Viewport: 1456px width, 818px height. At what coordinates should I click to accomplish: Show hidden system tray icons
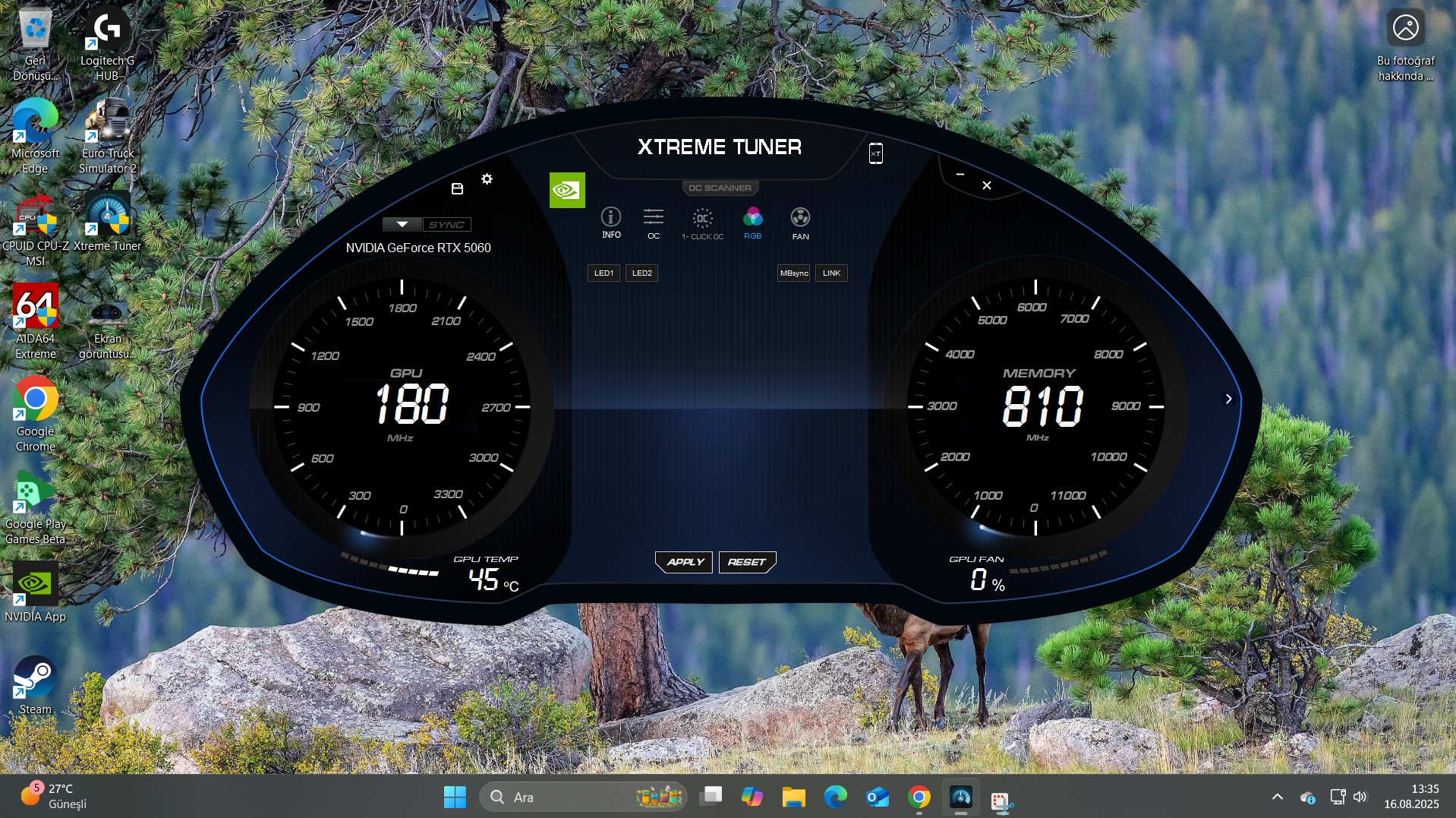[1277, 797]
